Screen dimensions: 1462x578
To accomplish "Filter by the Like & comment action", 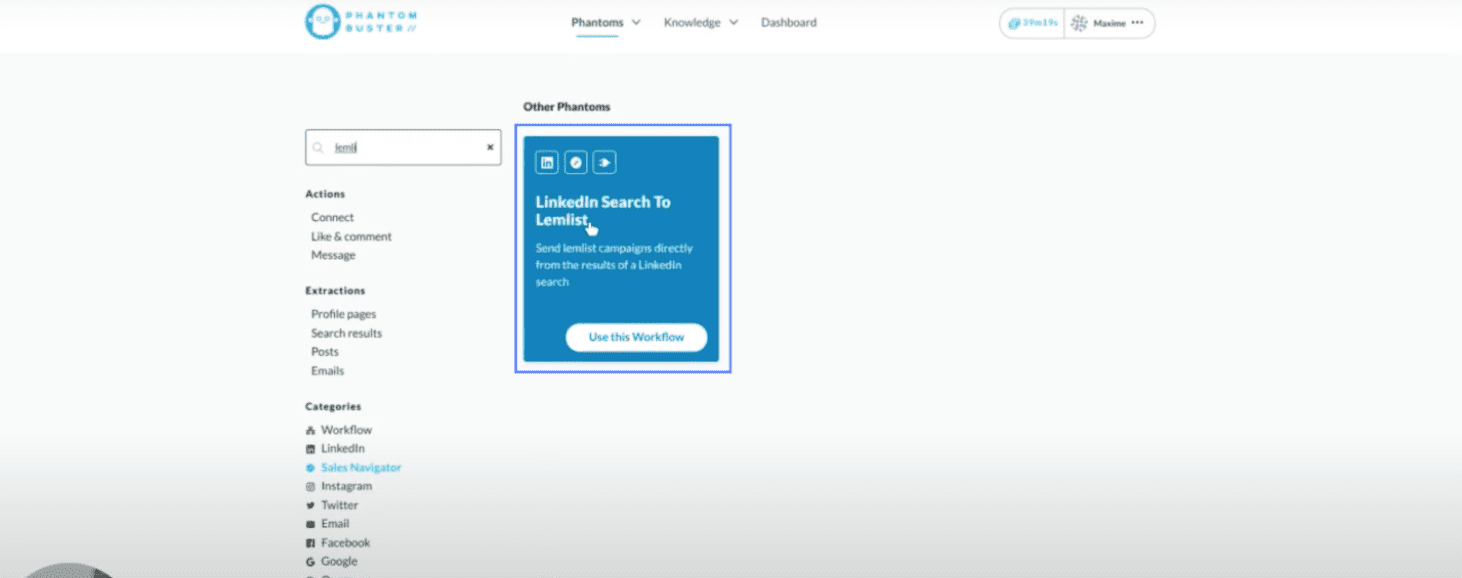I will [x=351, y=236].
